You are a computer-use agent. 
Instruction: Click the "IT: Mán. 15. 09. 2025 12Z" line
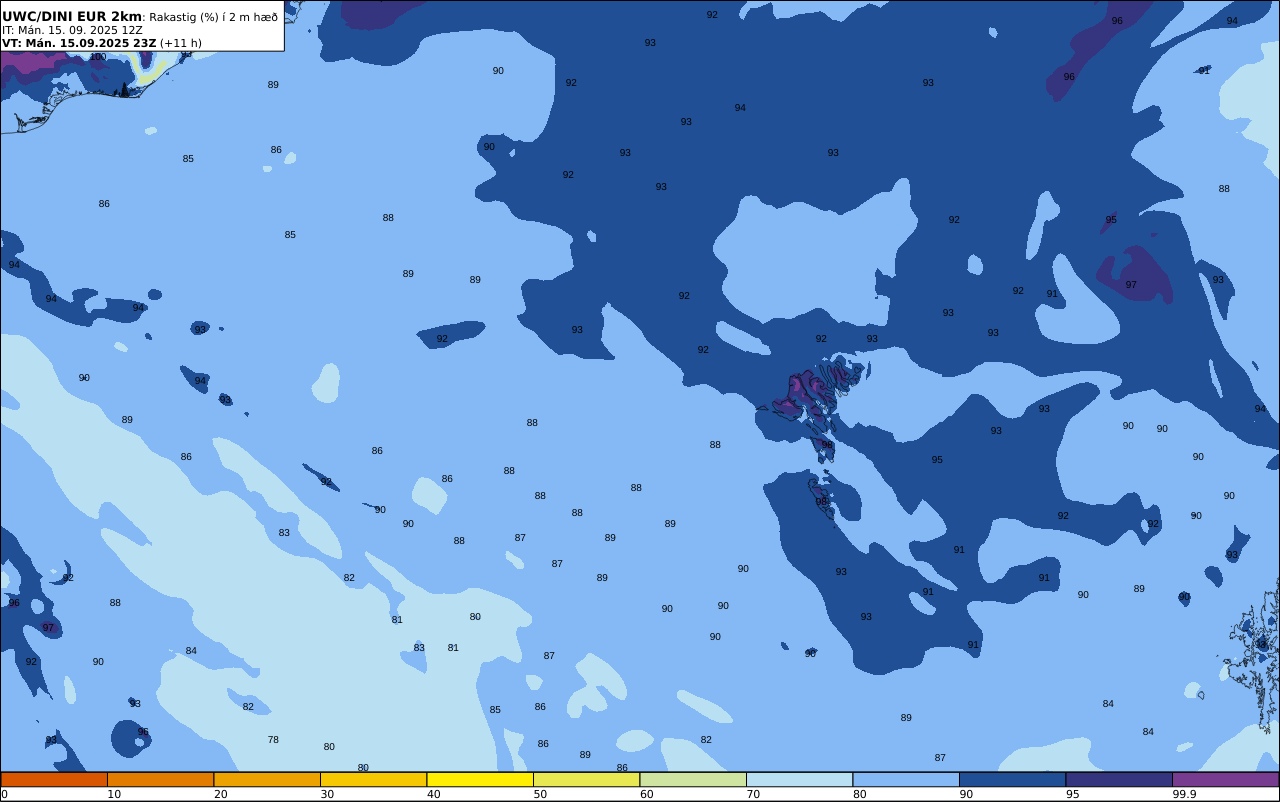click(72, 30)
